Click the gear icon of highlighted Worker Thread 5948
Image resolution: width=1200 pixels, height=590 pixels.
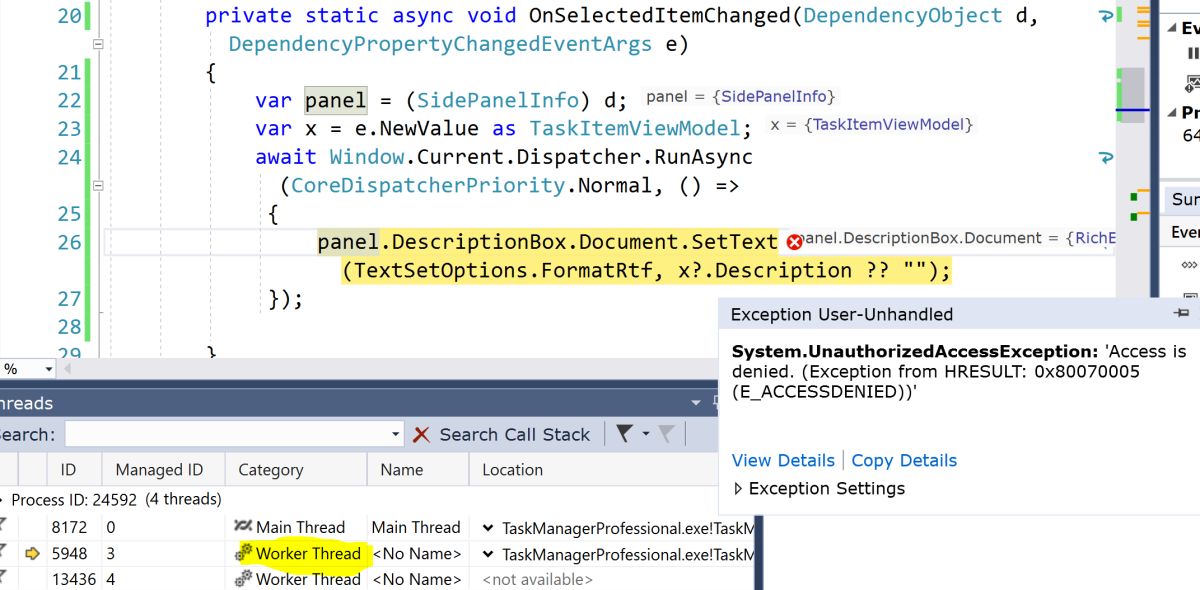(x=244, y=553)
